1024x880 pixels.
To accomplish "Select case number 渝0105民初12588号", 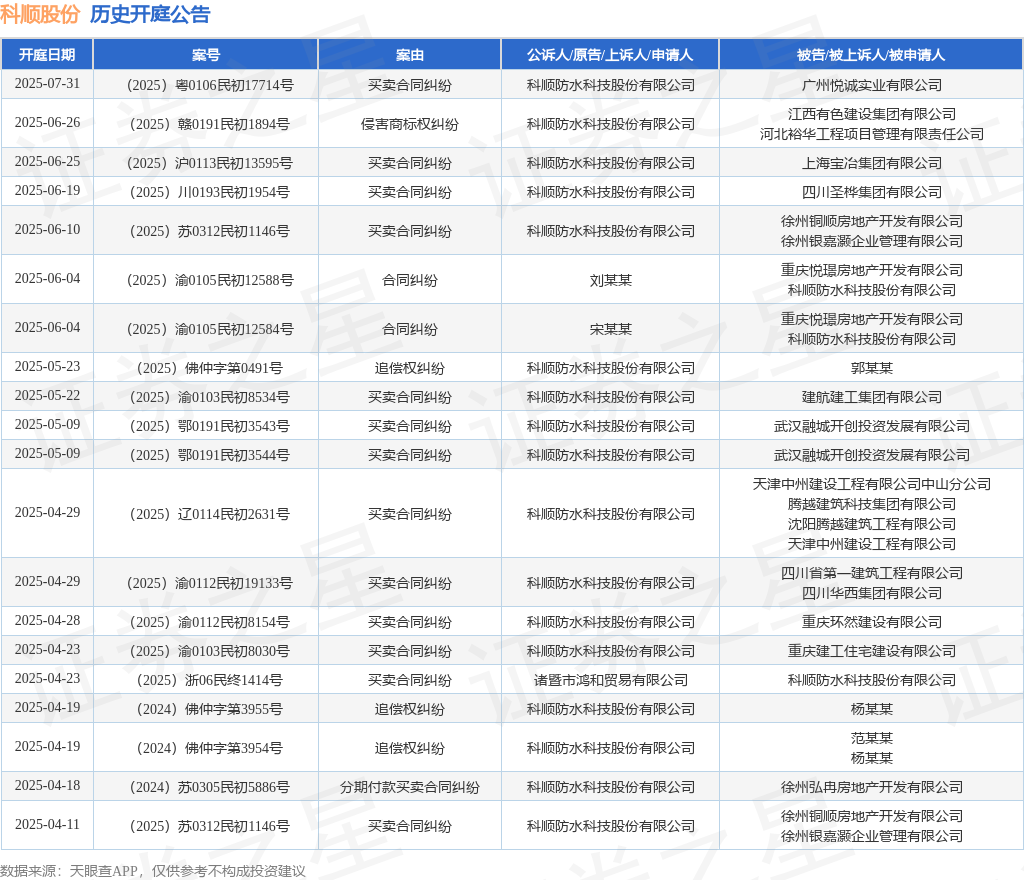I will tap(210, 280).
